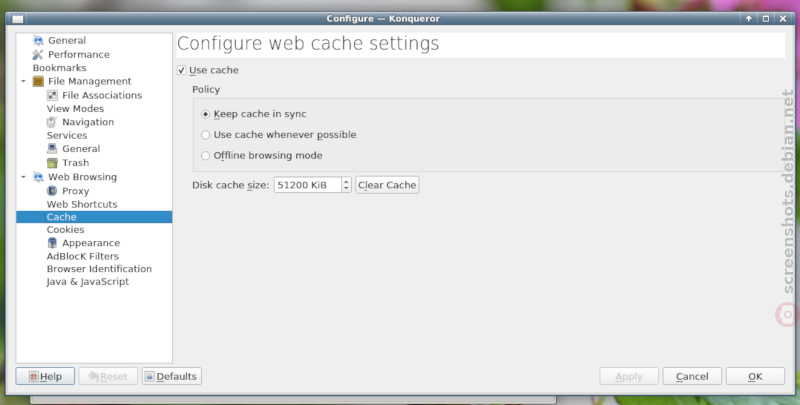This screenshot has height=405, width=800.
Task: Toggle the Use cache checkbox
Action: click(181, 70)
